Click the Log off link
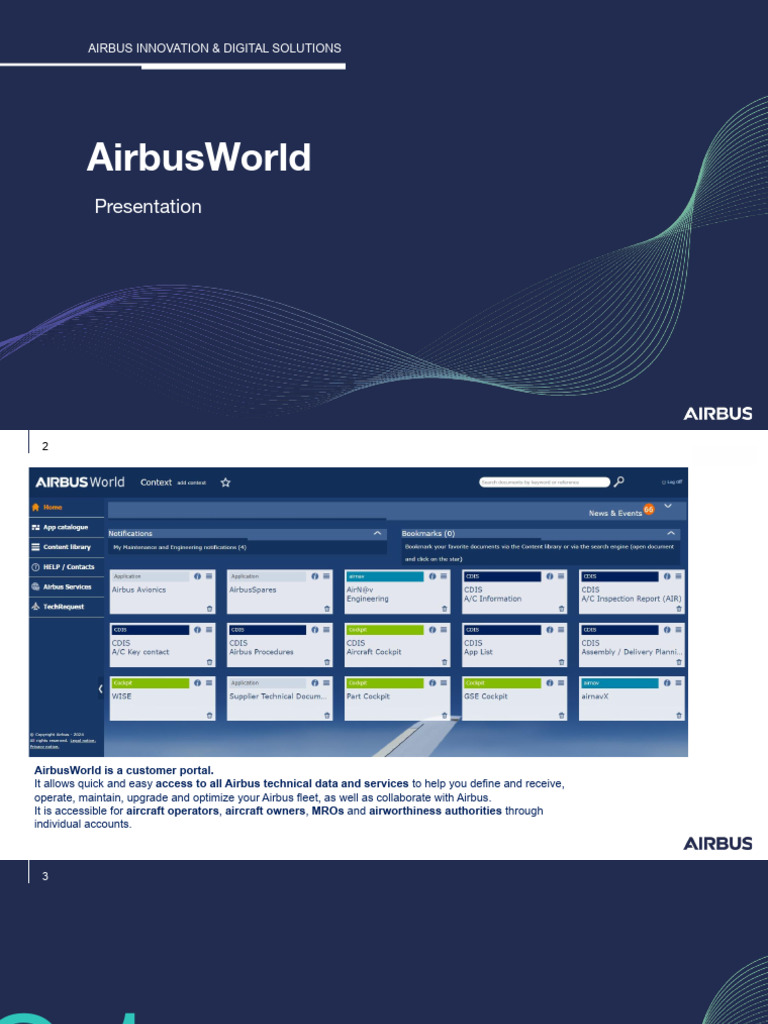768x1024 pixels. click(x=672, y=482)
